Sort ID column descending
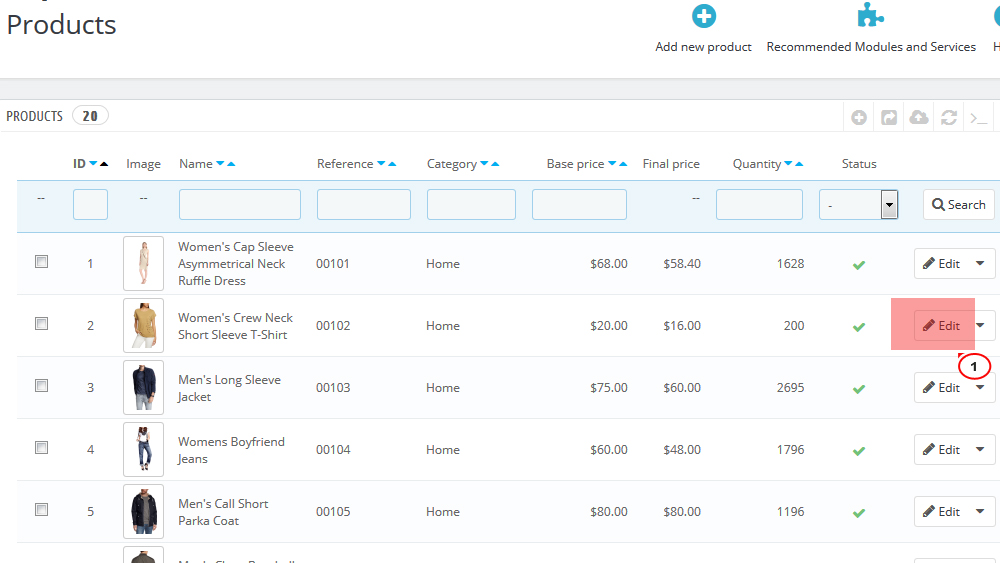This screenshot has height=563, width=1000. tap(93, 164)
